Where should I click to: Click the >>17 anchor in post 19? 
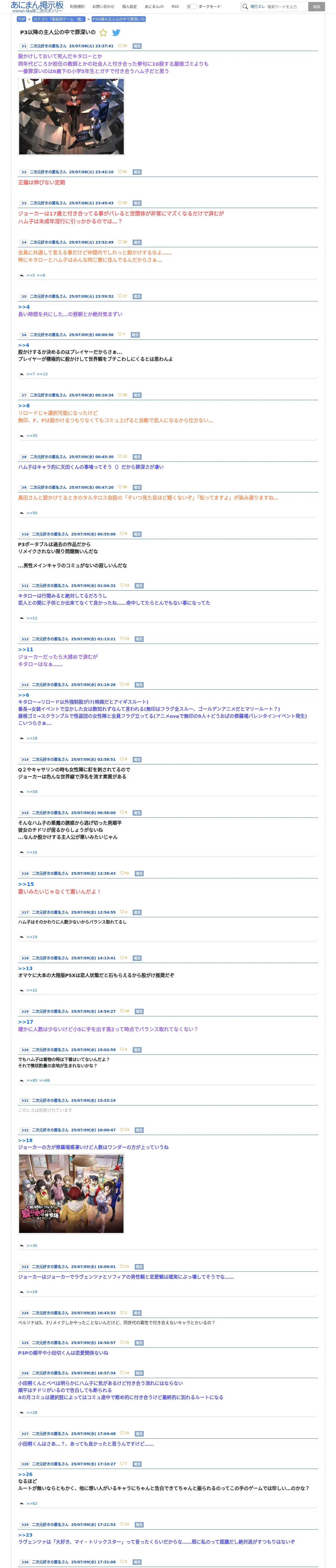tap(26, 1022)
